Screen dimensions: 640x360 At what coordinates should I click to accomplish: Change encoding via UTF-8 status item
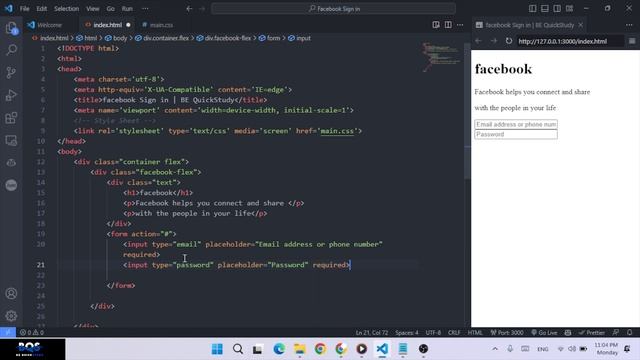click(433, 332)
